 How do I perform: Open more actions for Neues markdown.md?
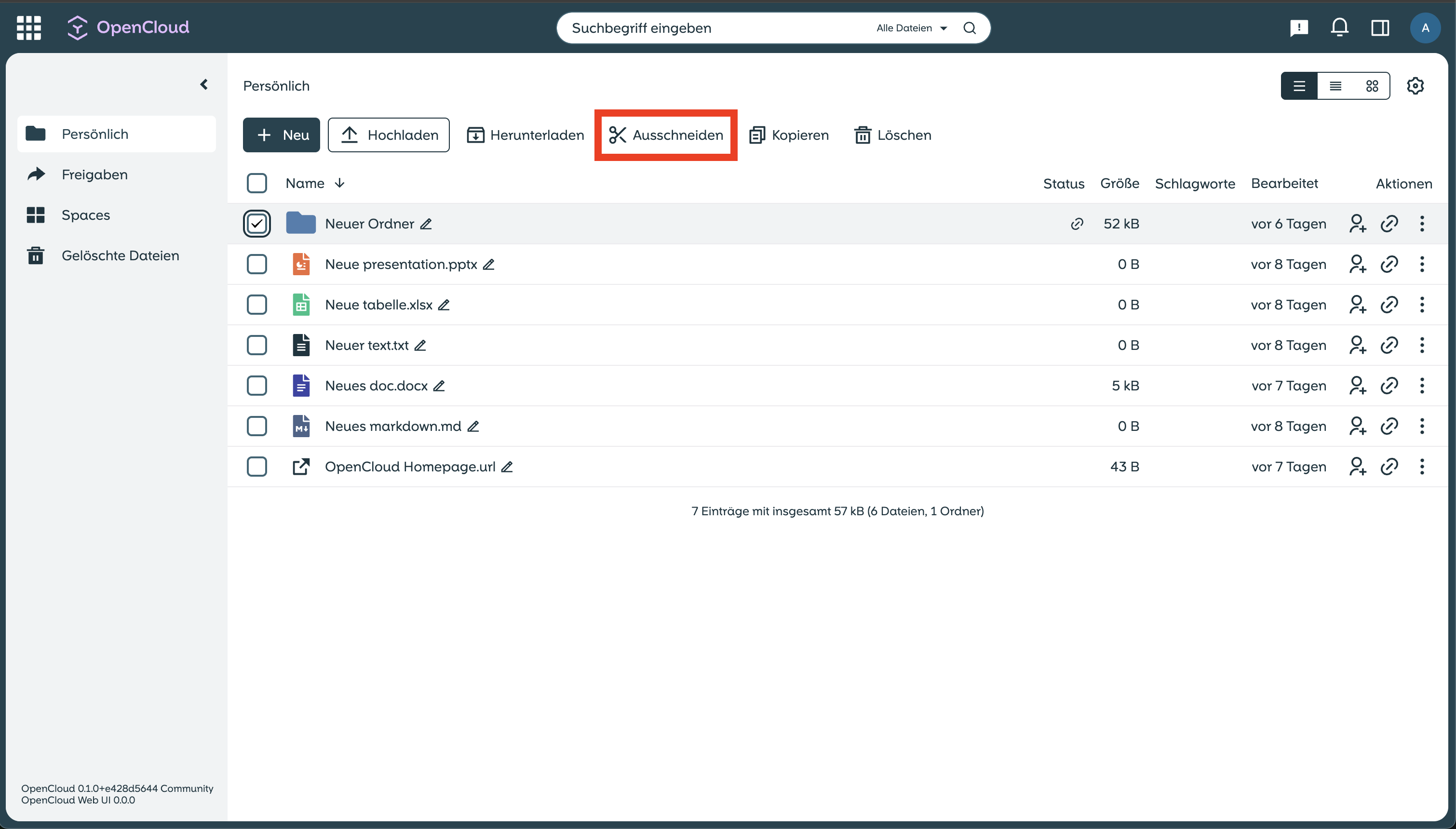[x=1422, y=426]
